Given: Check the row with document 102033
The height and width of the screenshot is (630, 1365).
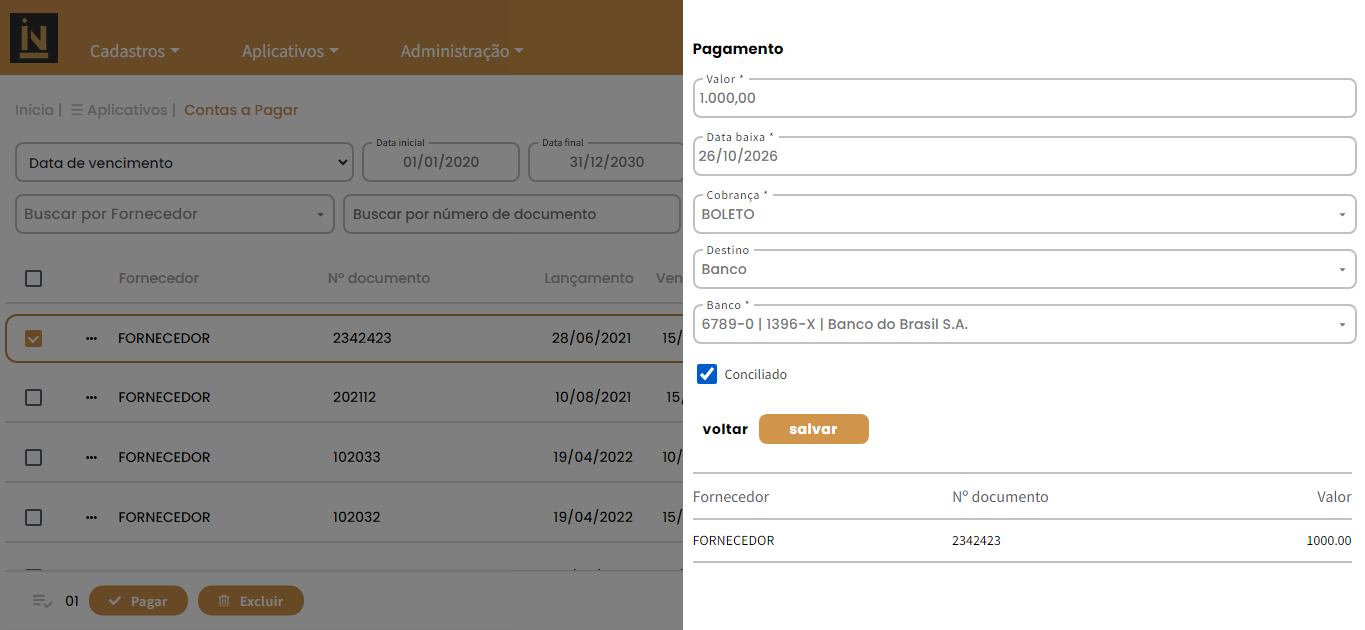Looking at the screenshot, I should 33,457.
